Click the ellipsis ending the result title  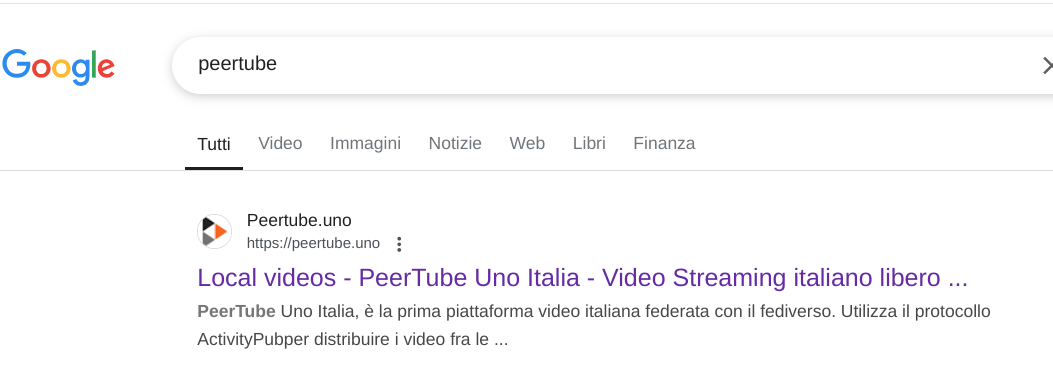tap(958, 278)
